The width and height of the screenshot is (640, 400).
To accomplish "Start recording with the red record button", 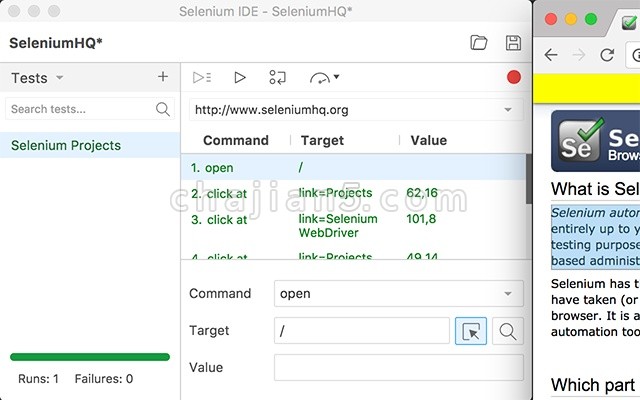I will coord(514,77).
